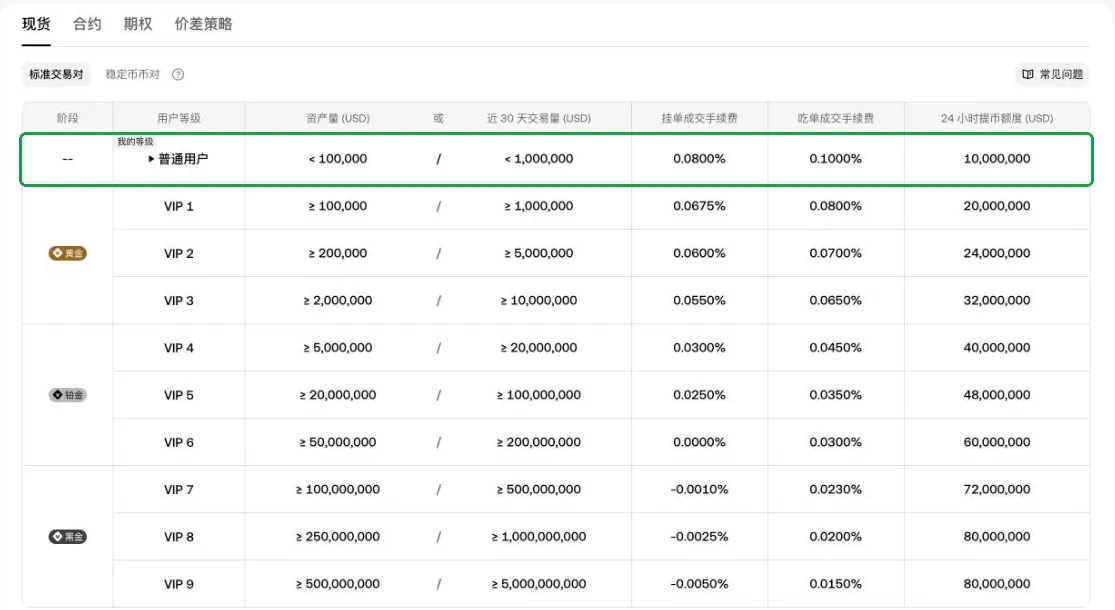The height and width of the screenshot is (610, 1115).
Task: Click the 吃单成交手续费 column header
Action: 836,118
